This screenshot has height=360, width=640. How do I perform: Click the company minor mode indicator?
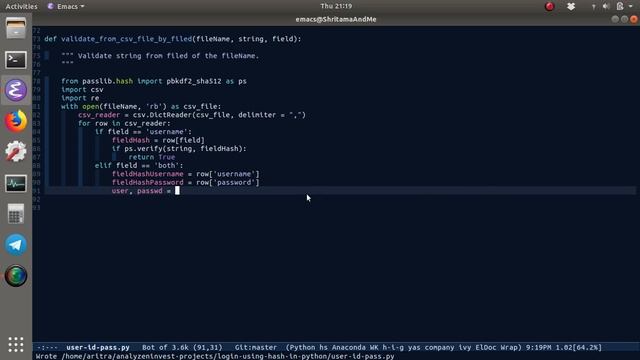click(439, 347)
